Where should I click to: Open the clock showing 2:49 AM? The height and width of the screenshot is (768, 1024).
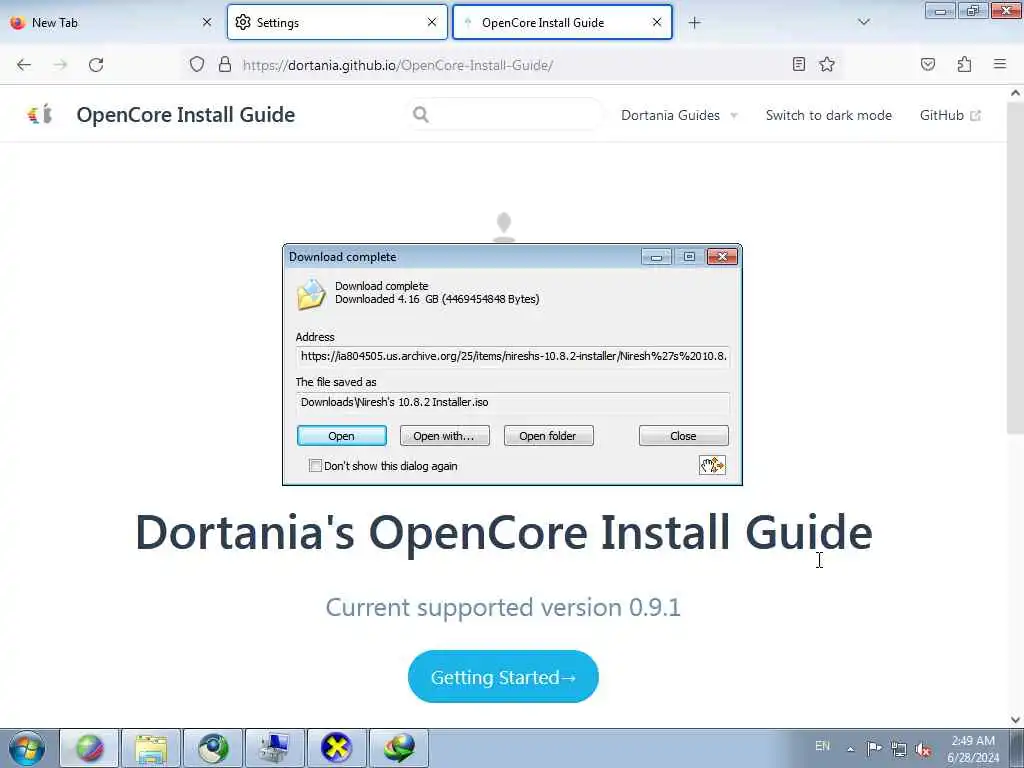point(973,749)
